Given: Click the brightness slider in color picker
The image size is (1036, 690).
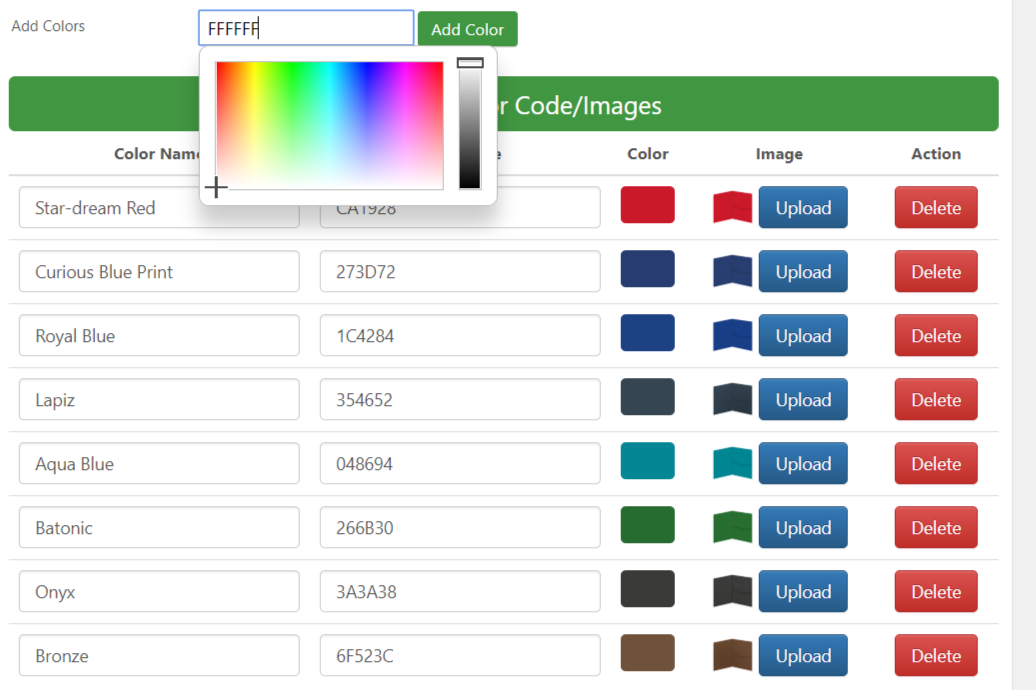Looking at the screenshot, I should tap(470, 125).
